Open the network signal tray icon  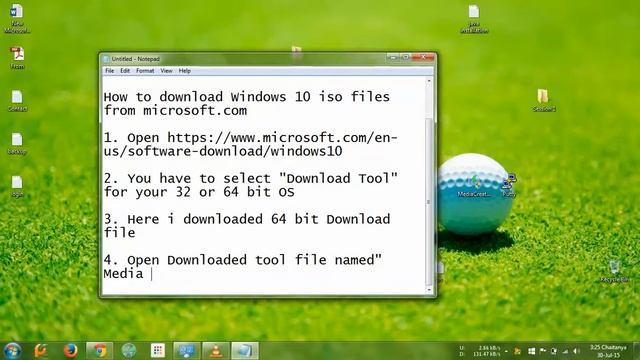565,351
